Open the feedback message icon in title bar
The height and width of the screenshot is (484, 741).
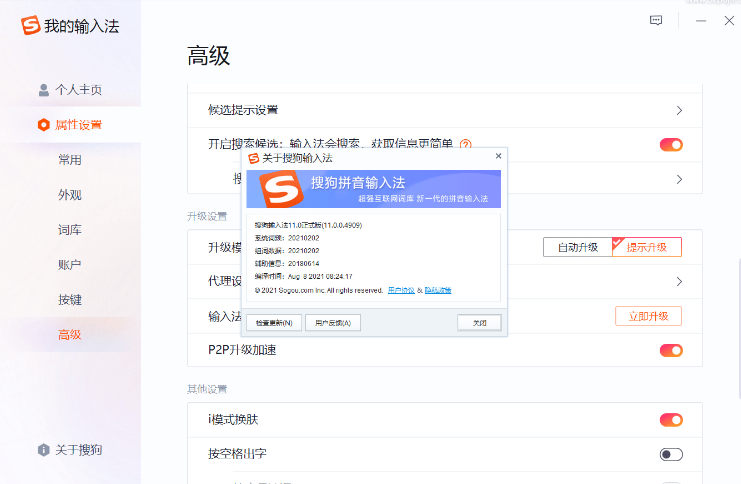click(656, 20)
